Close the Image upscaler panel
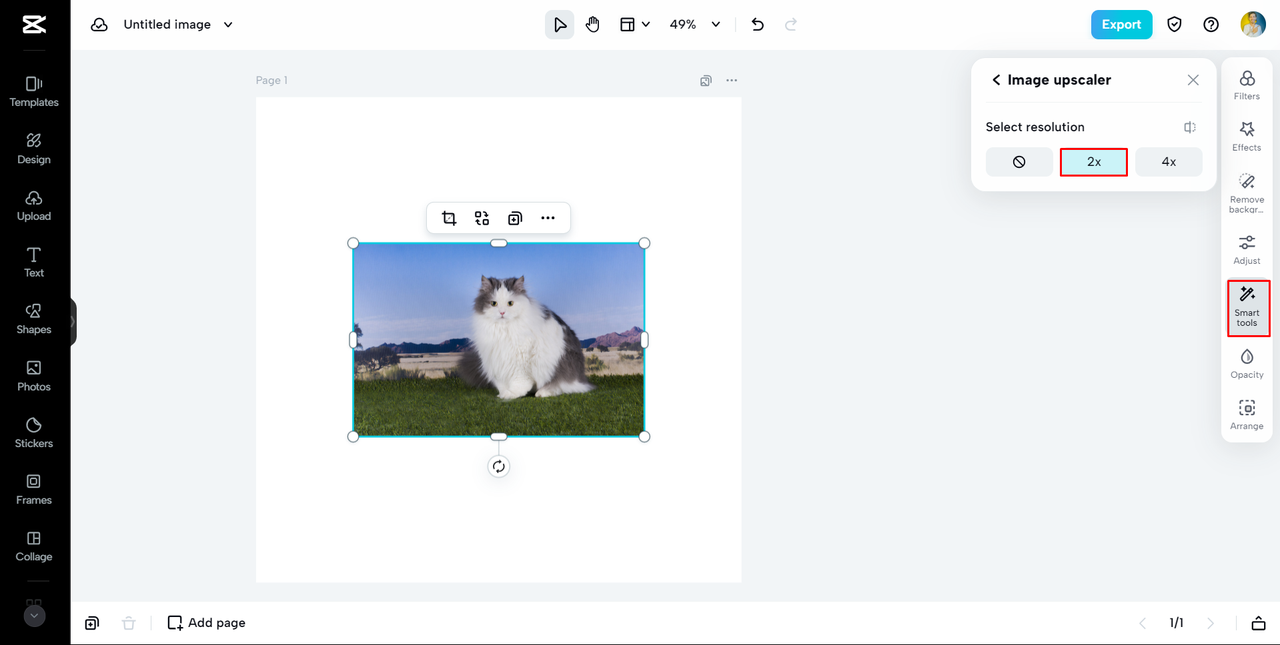This screenshot has width=1280, height=645. click(1193, 80)
